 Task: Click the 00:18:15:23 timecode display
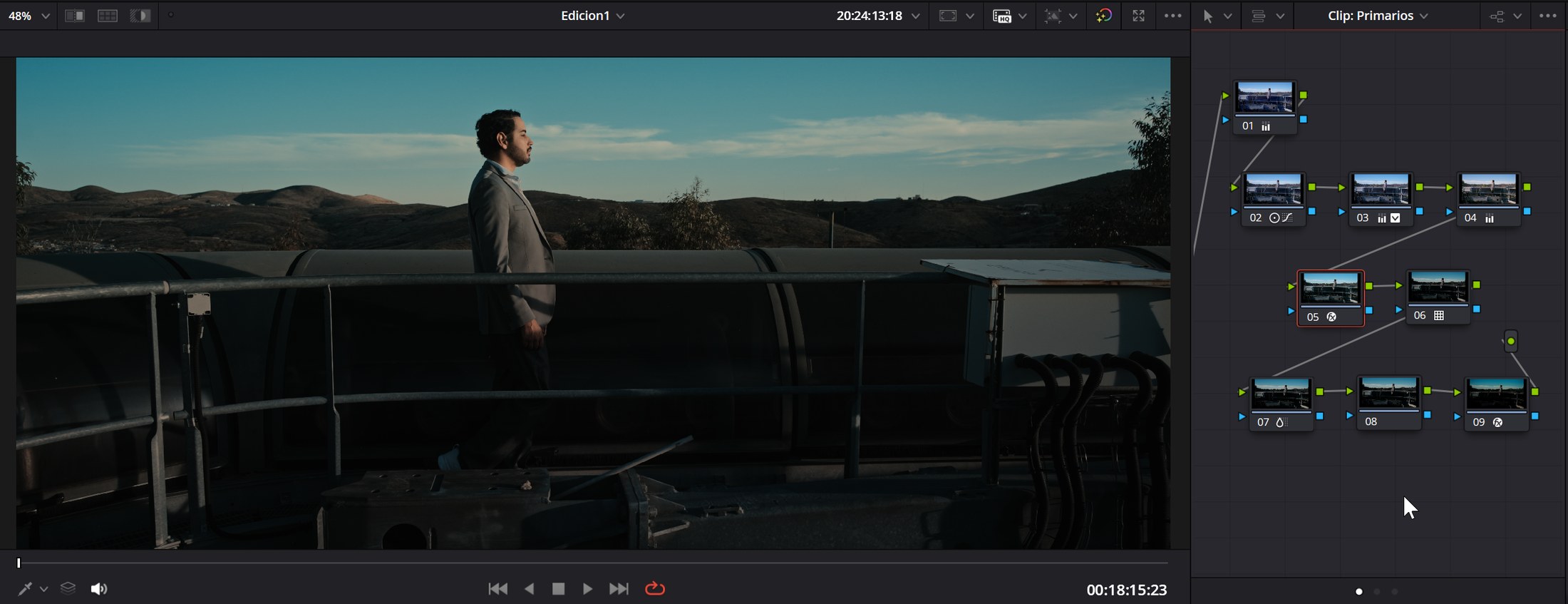(1127, 590)
